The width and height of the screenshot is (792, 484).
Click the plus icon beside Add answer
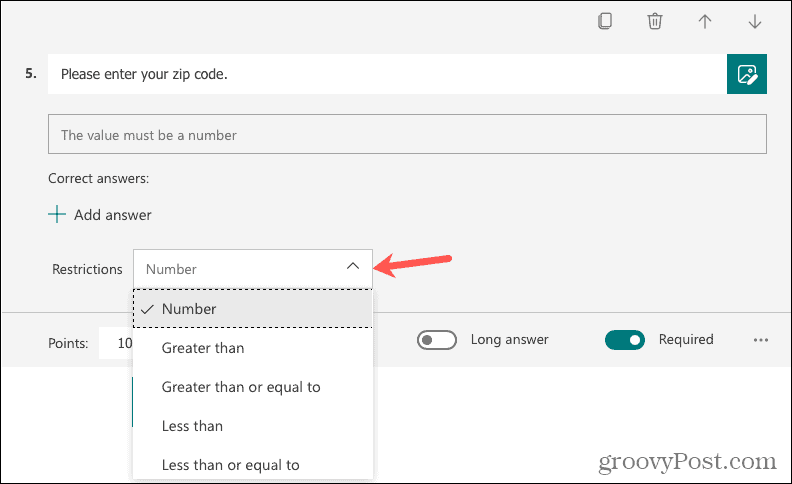pyautogui.click(x=57, y=214)
